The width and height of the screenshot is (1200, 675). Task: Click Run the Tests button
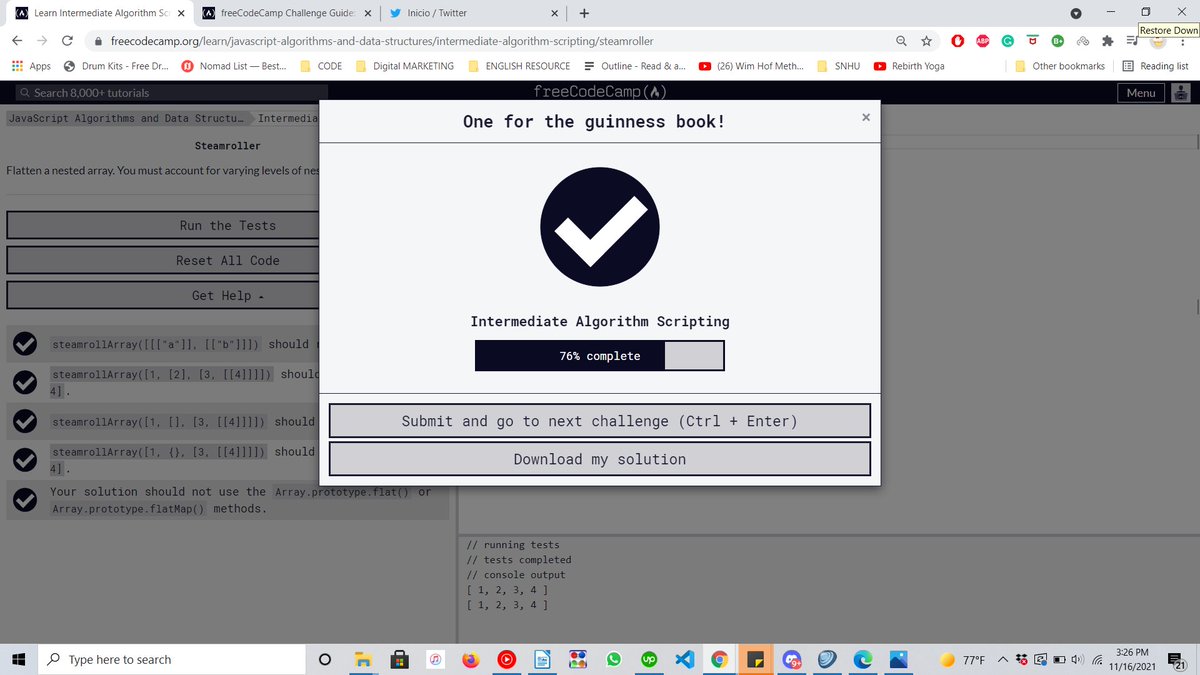click(228, 225)
